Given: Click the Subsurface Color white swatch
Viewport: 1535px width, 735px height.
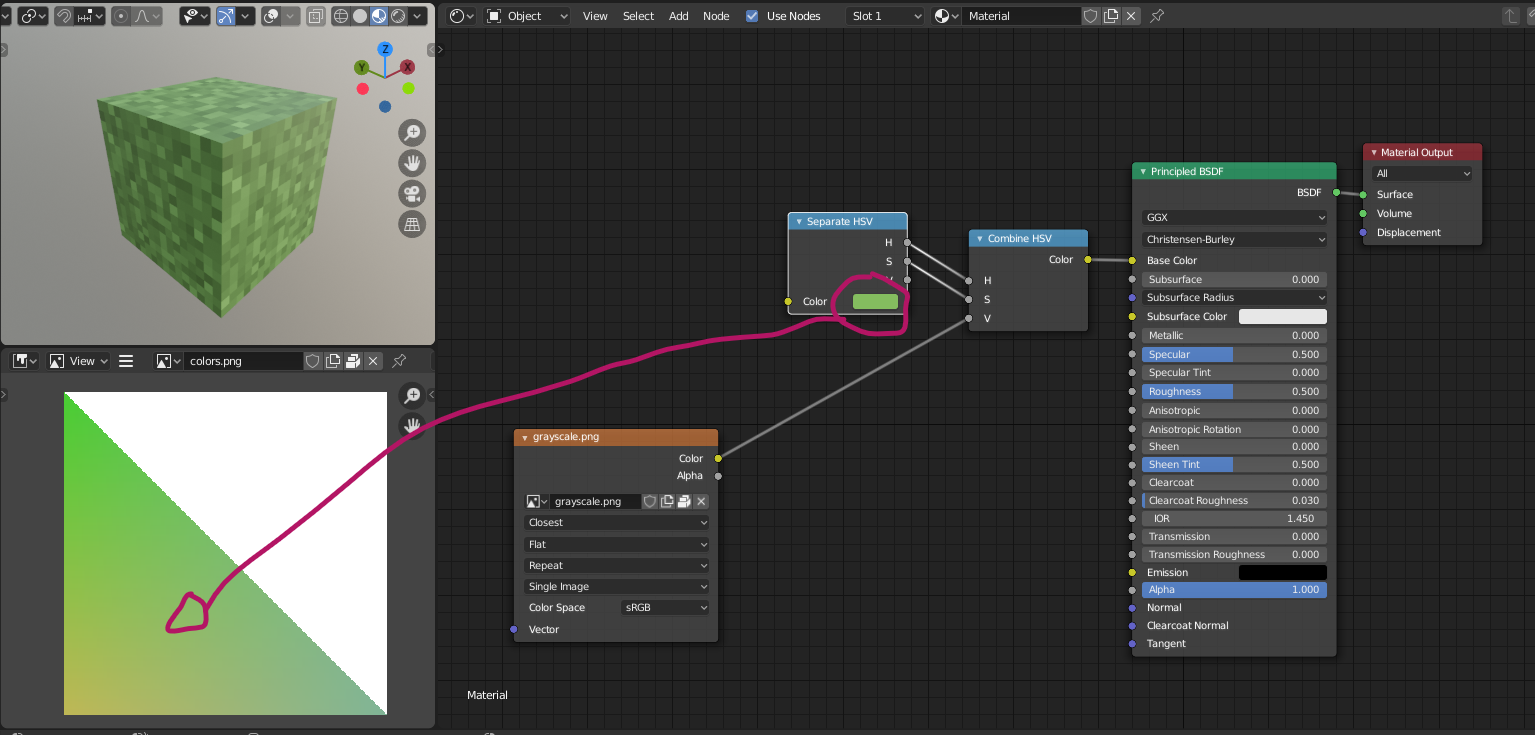Looking at the screenshot, I should (1283, 316).
